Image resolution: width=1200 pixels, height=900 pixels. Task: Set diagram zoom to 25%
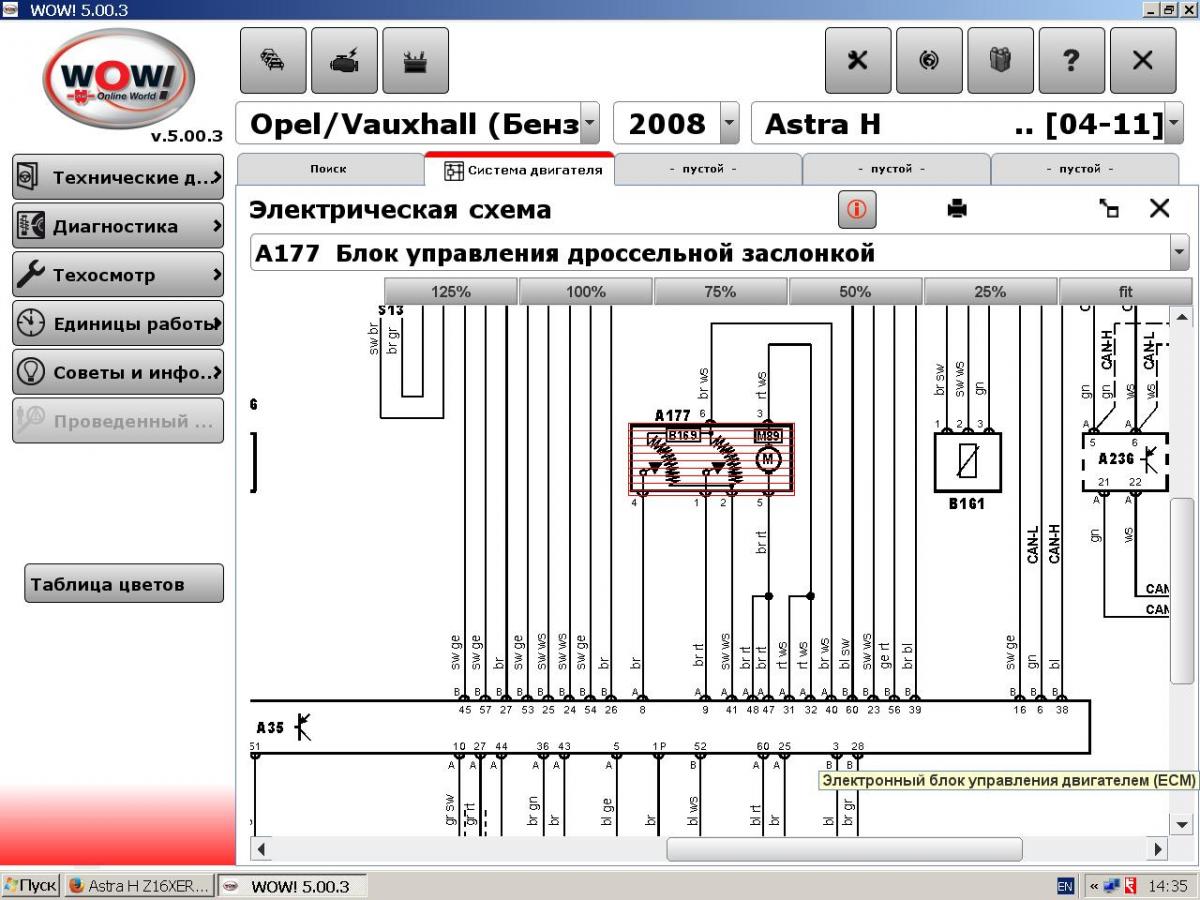(x=990, y=292)
